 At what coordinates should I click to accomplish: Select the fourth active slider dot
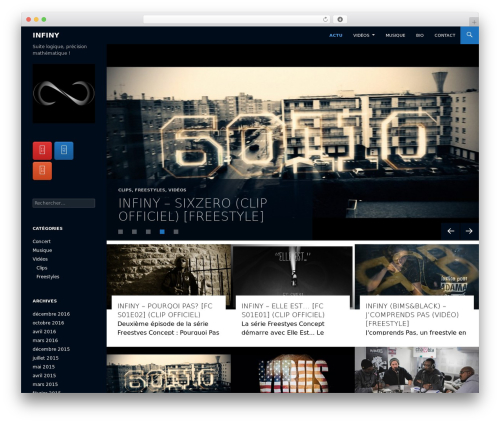(x=162, y=232)
